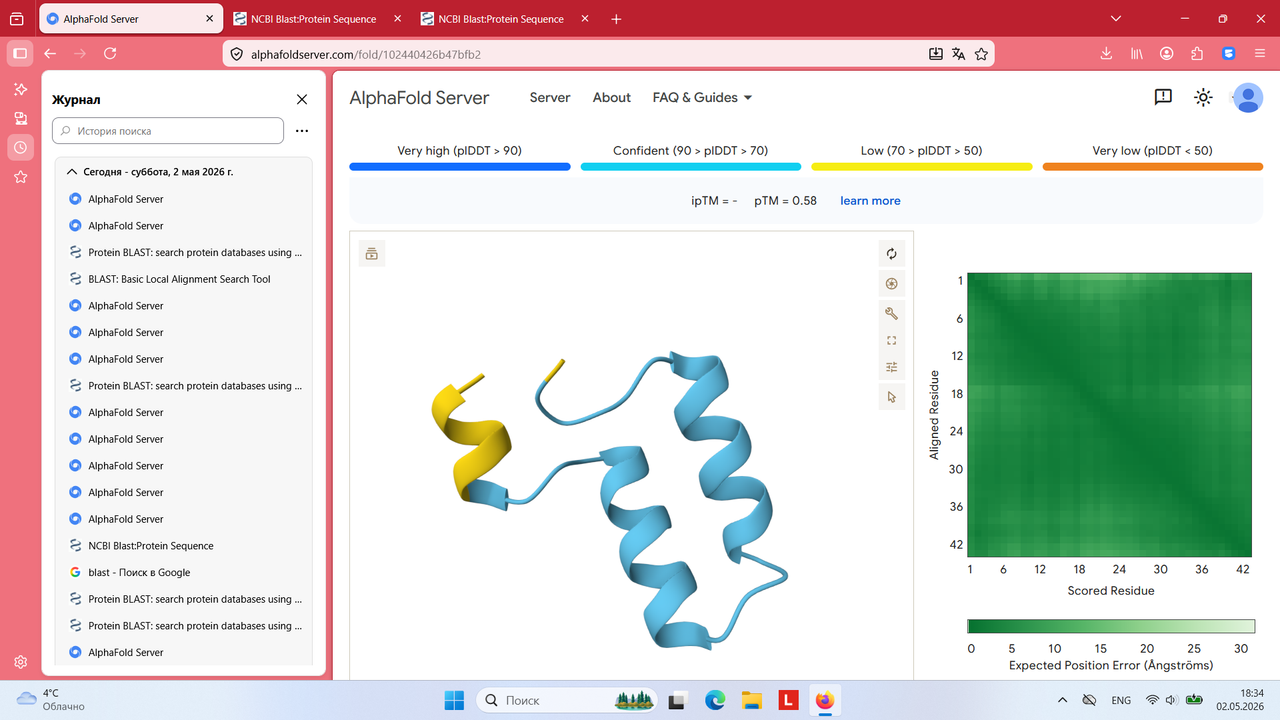Image resolution: width=1280 pixels, height=720 pixels.
Task: Open the About menu item
Action: point(612,97)
